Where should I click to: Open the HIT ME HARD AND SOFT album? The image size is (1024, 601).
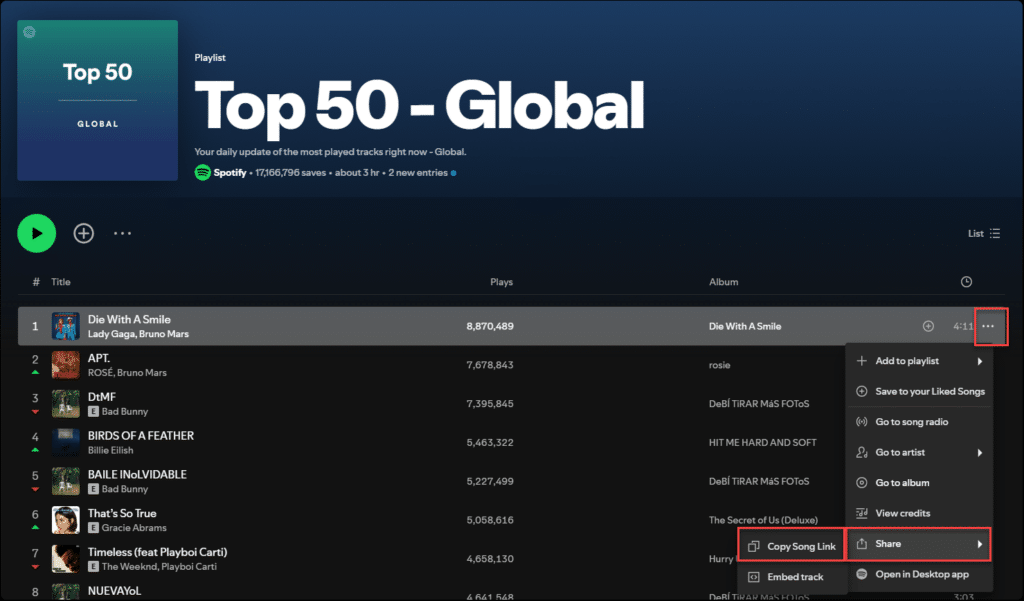tap(763, 442)
